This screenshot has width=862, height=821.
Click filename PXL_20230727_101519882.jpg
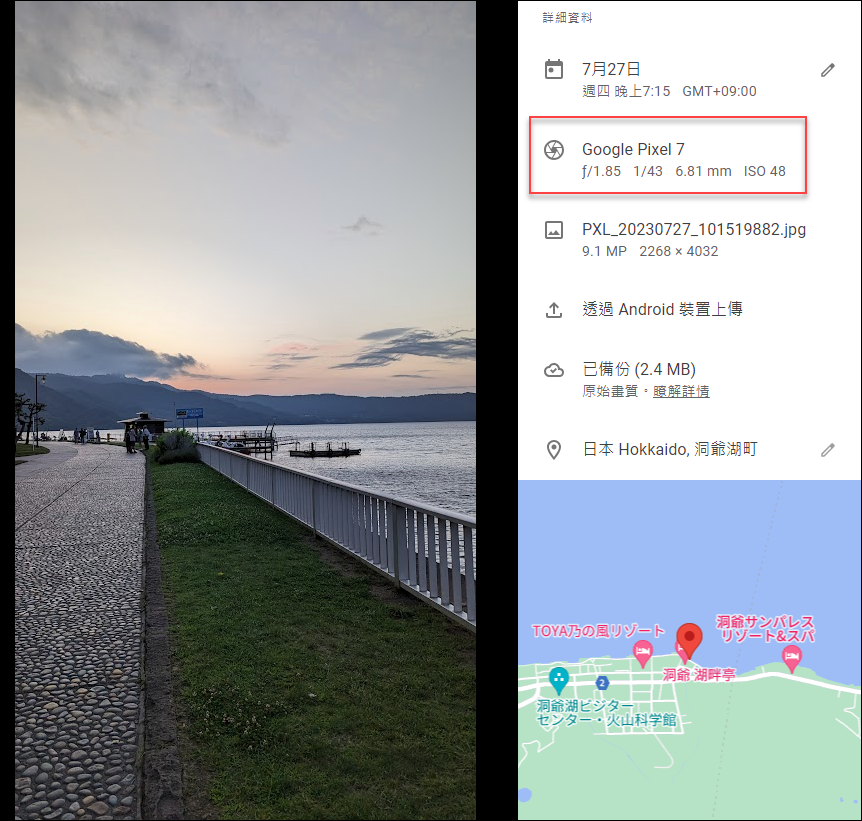pyautogui.click(x=694, y=229)
